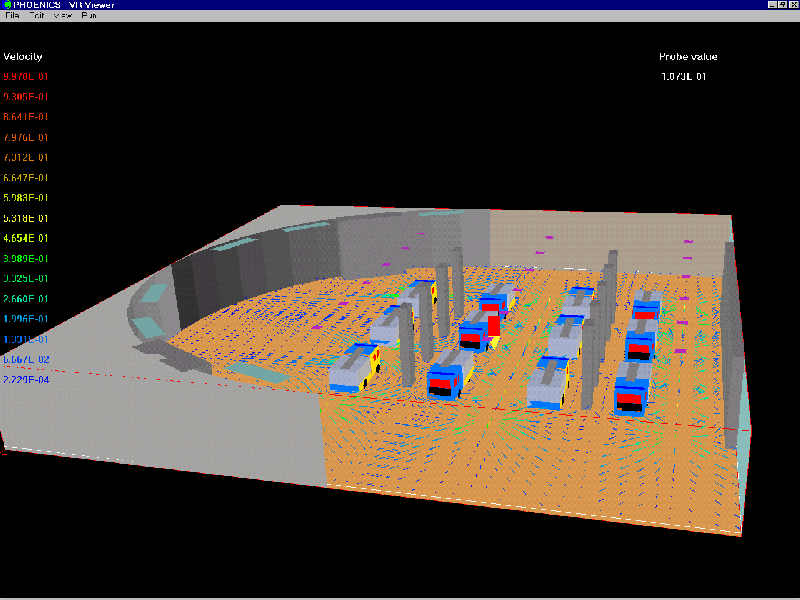The image size is (800, 600).
Task: Select the green 3.989E-01 legend value
Action: tap(26, 258)
